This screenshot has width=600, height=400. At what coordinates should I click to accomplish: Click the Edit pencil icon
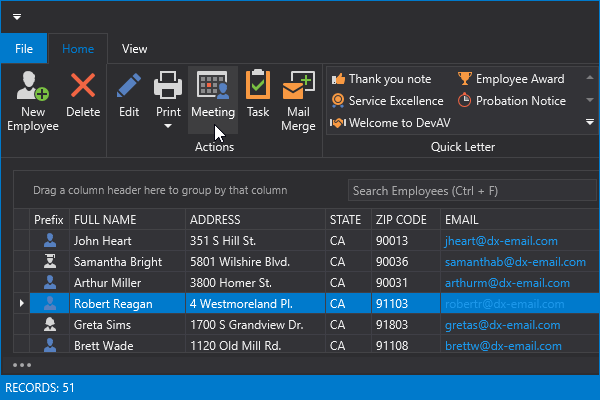(x=129, y=87)
